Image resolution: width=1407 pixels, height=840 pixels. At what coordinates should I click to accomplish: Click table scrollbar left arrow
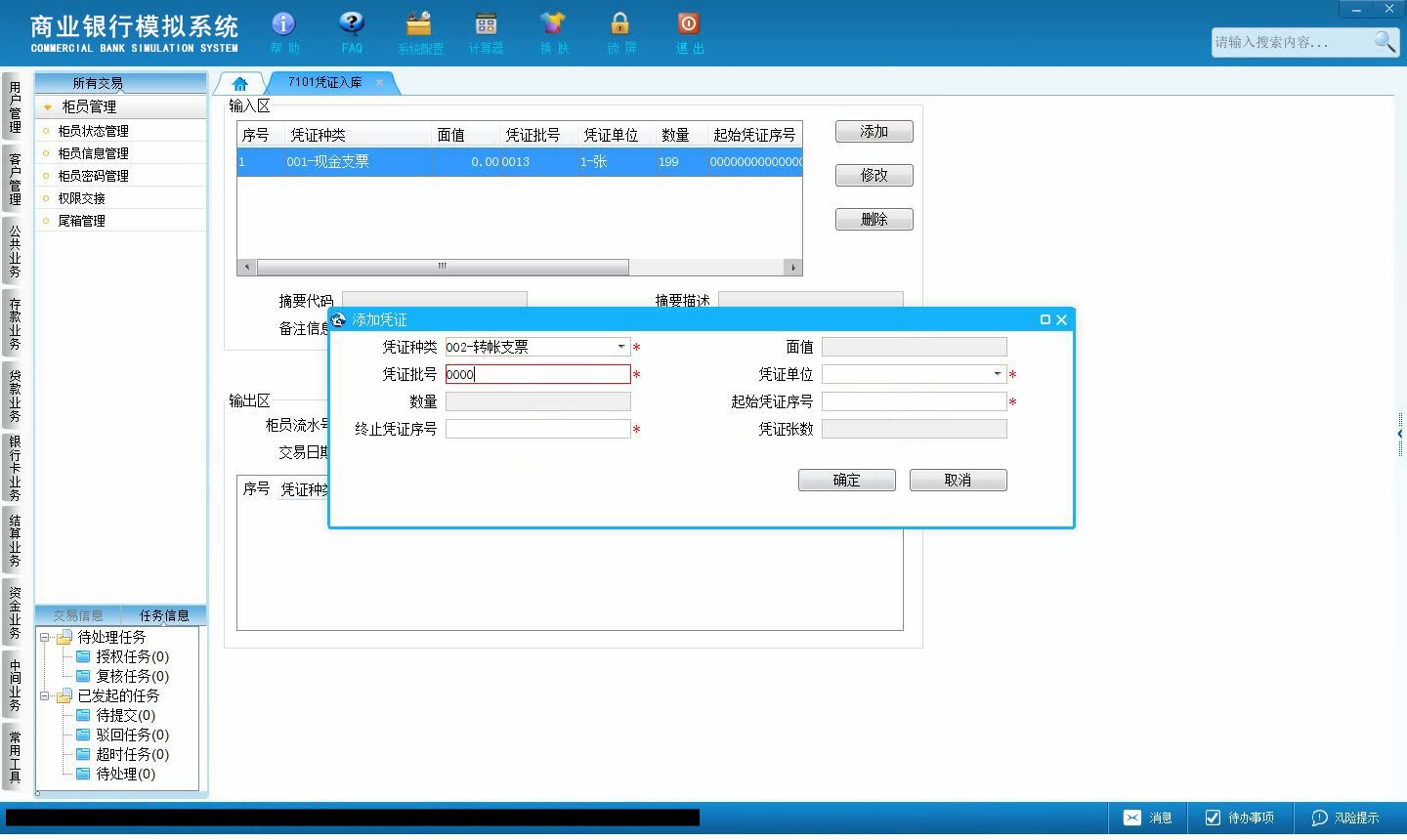pos(247,267)
